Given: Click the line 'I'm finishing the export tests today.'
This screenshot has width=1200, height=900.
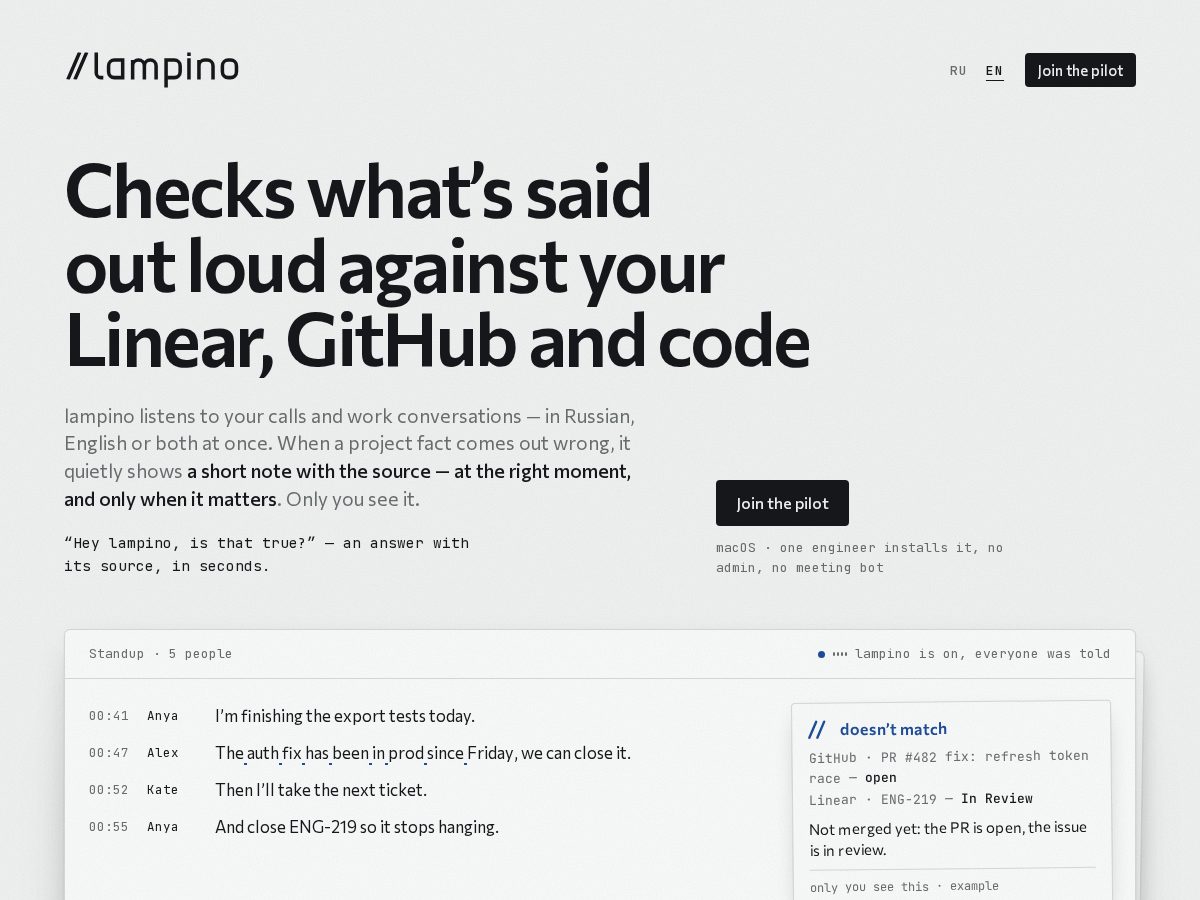Looking at the screenshot, I should click(x=345, y=716).
